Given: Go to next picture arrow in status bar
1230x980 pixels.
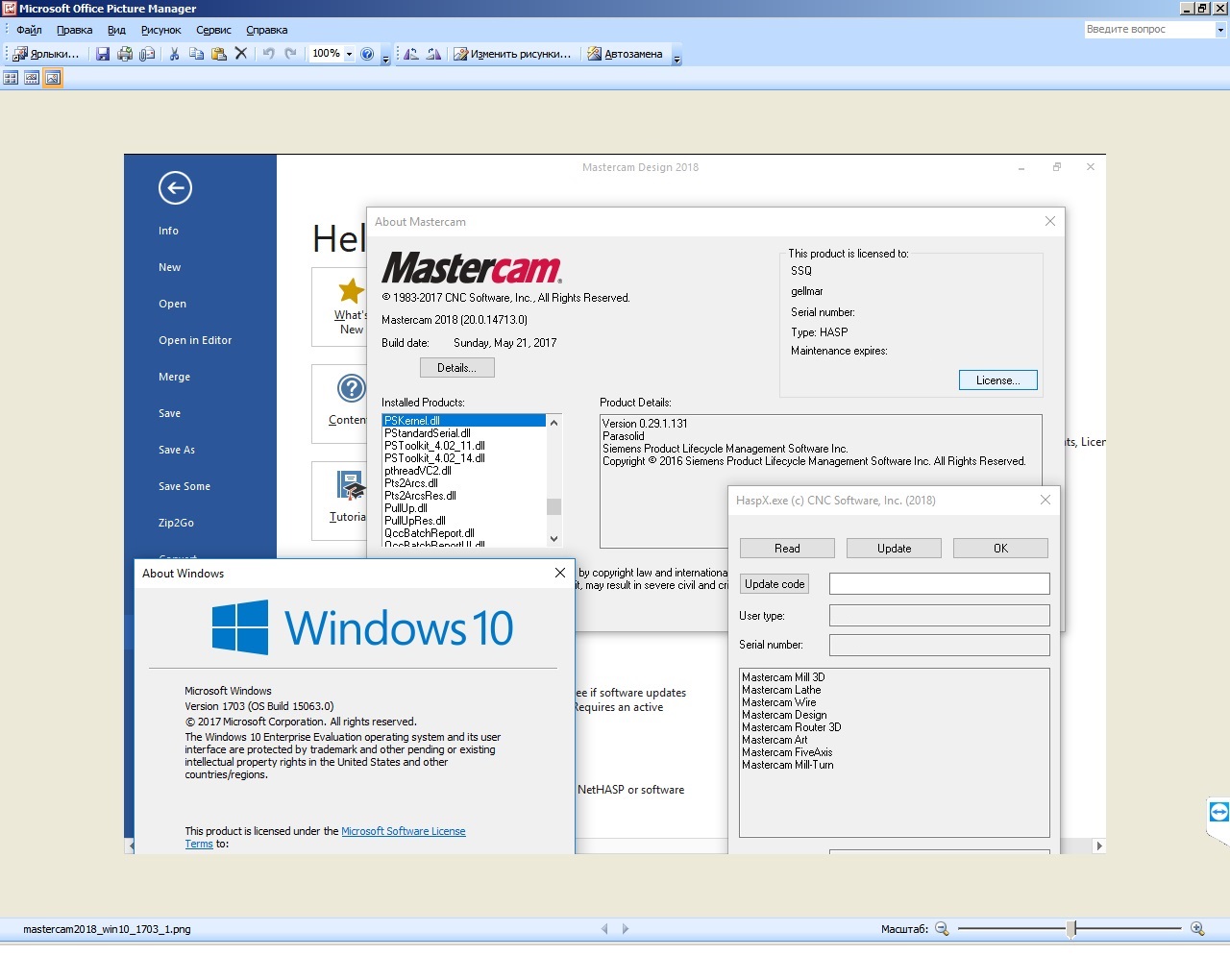Looking at the screenshot, I should pos(626,929).
